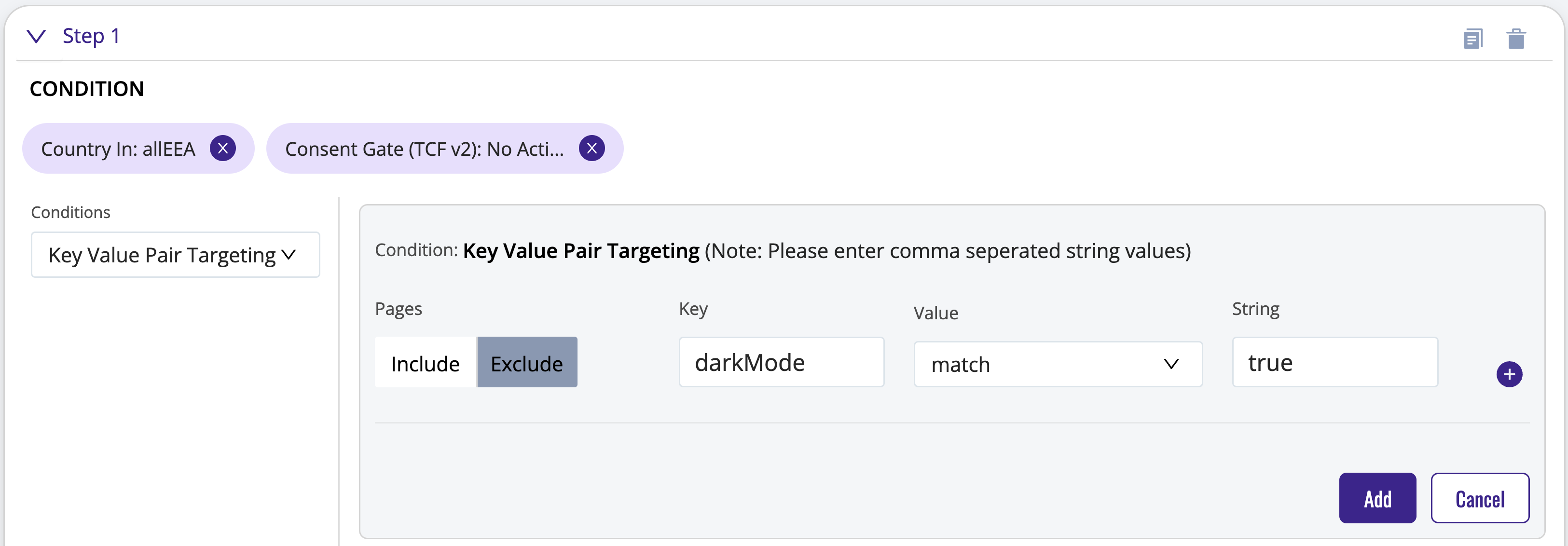The height and width of the screenshot is (546, 1568).
Task: Click the Step 1 title
Action: 91,36
